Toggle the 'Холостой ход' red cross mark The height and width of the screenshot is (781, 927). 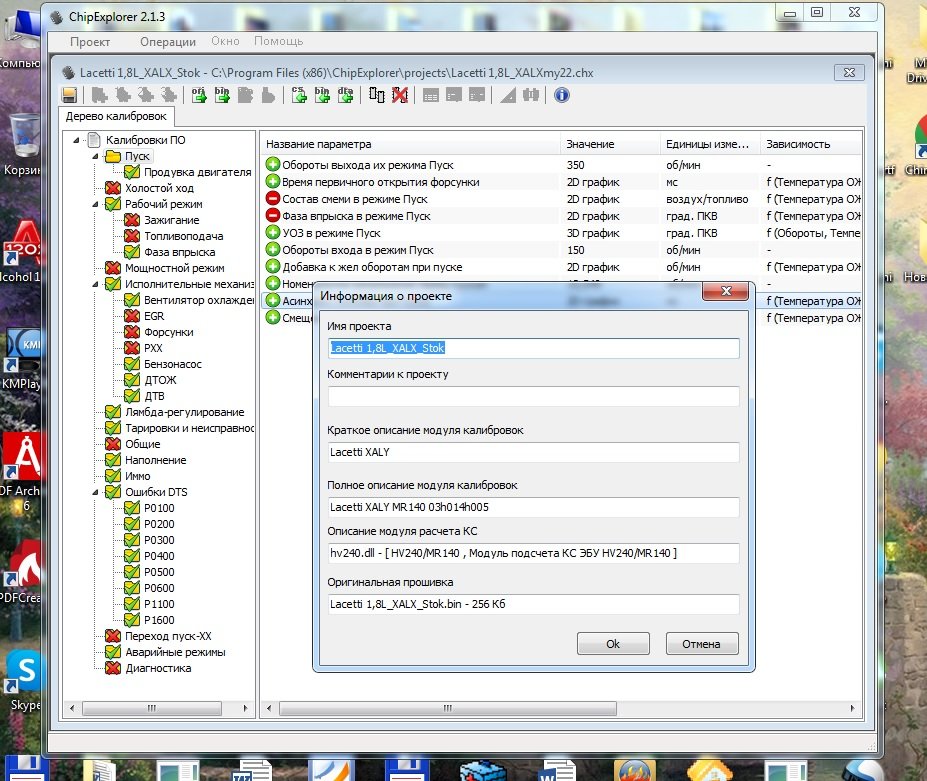tap(113, 188)
